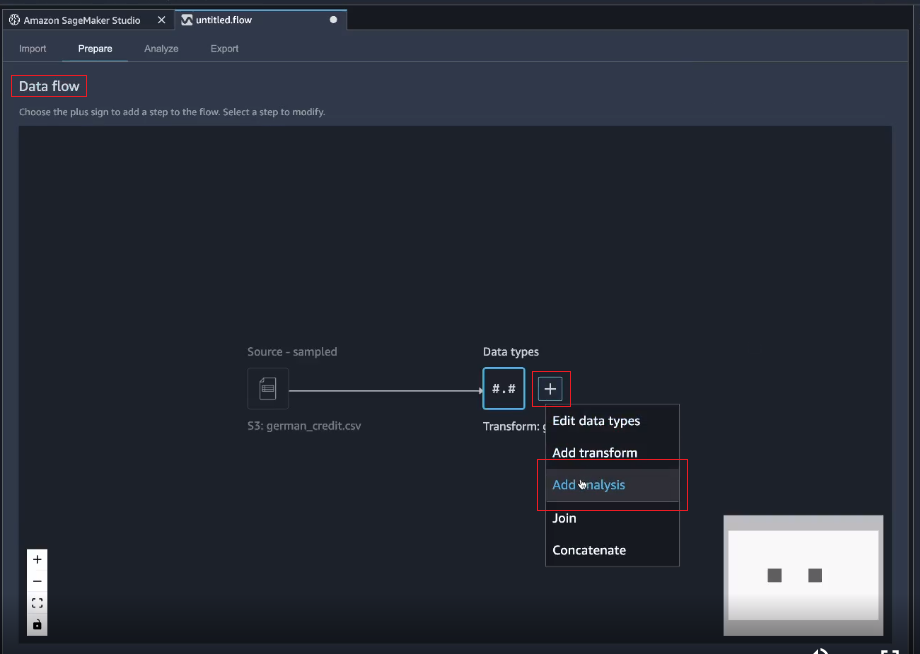
Task: Close the Amazon SageMaker Studio tab
Action: tap(162, 20)
